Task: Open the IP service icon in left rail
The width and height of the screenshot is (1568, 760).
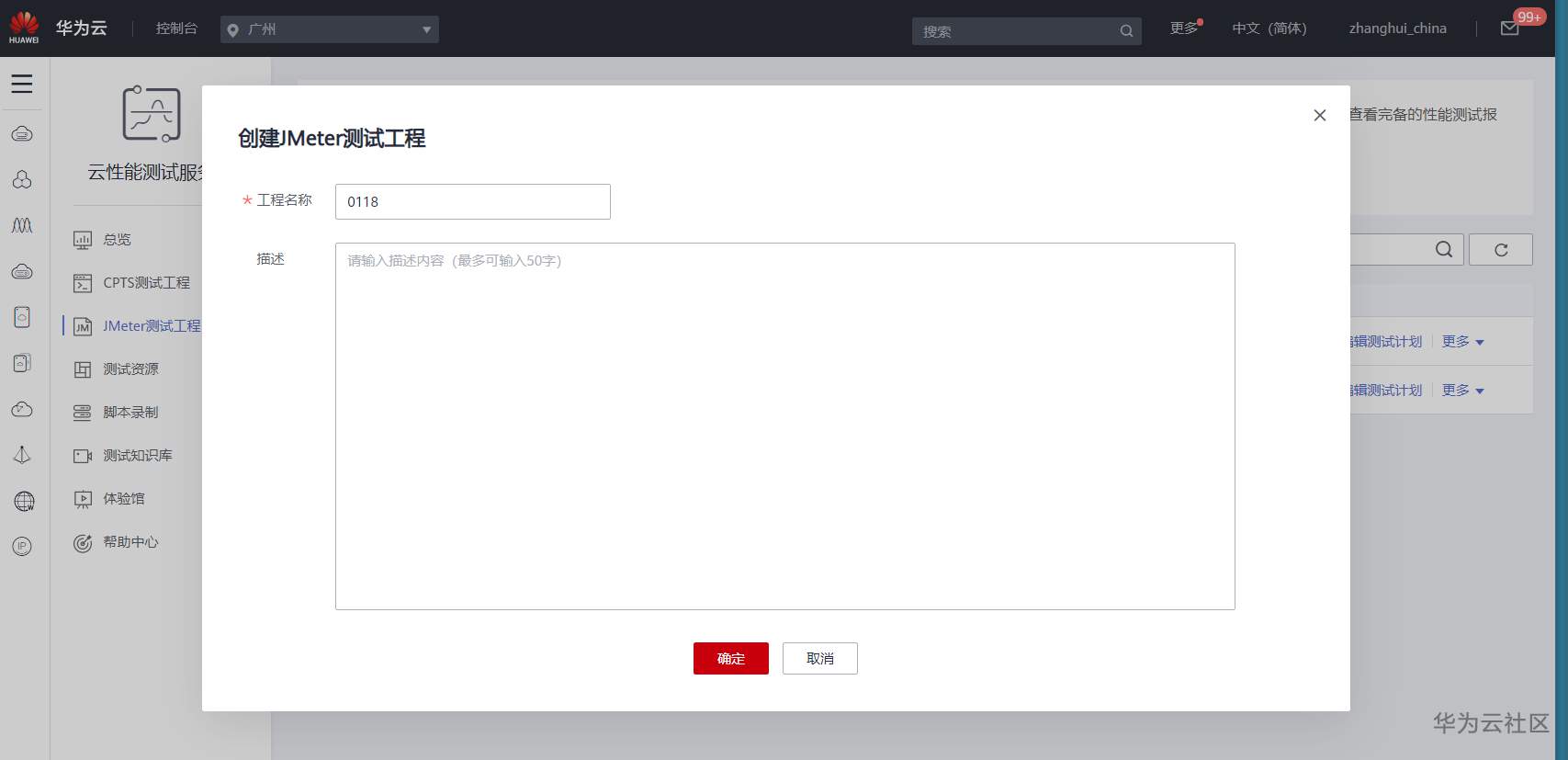Action: coord(22,546)
